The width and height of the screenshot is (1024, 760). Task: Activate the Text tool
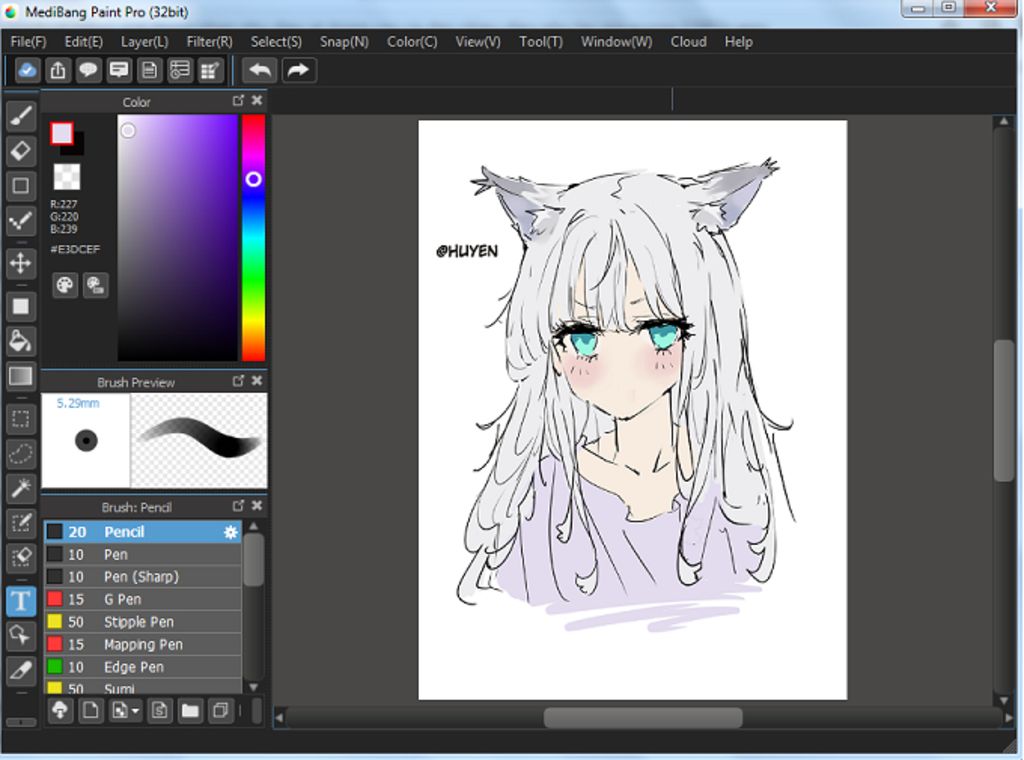click(21, 601)
